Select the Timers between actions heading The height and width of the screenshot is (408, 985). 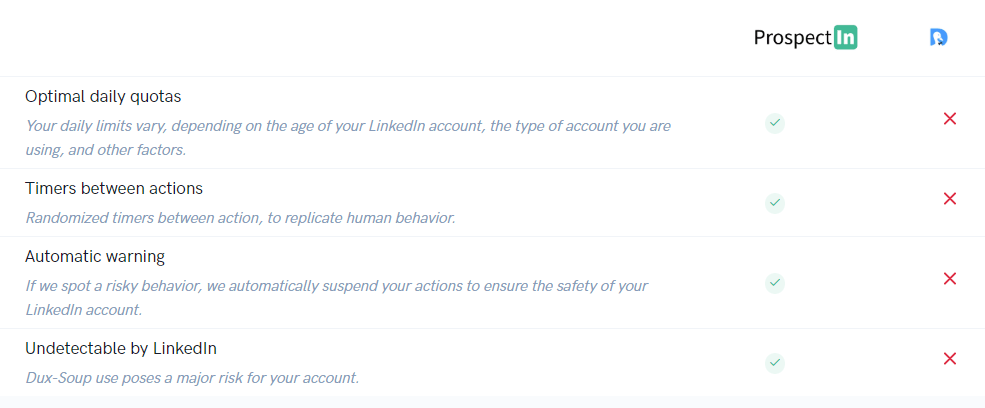114,188
